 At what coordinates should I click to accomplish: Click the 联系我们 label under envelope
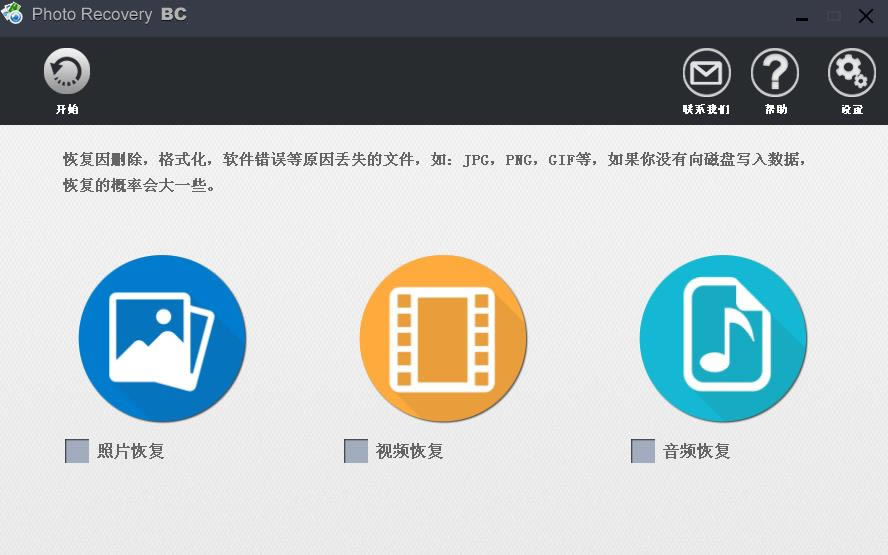point(706,109)
